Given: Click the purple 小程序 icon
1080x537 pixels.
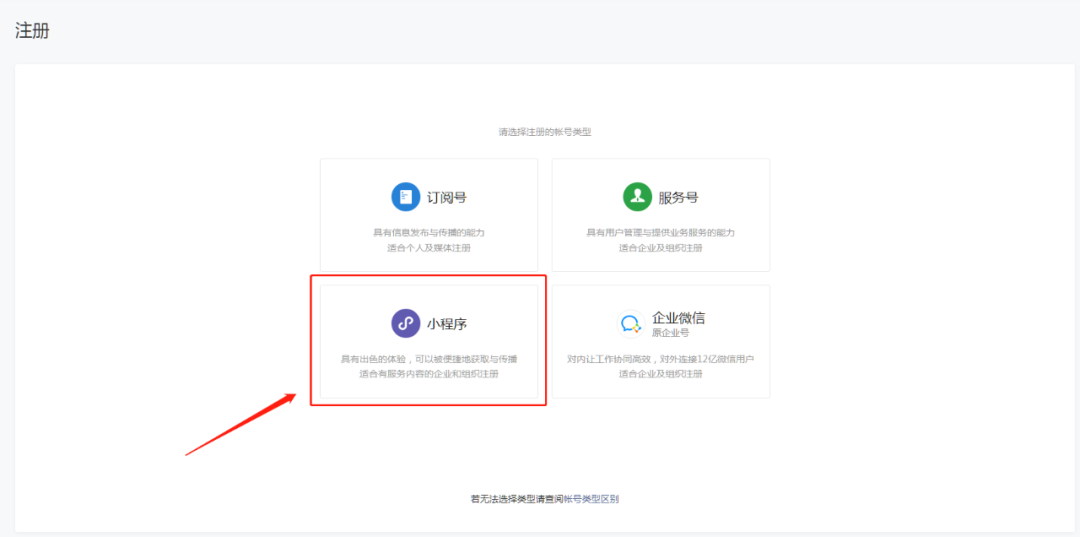Looking at the screenshot, I should coord(405,323).
